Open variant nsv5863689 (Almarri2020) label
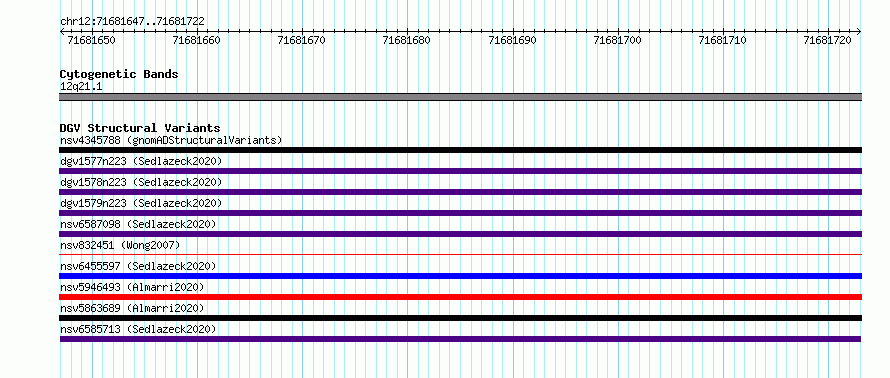Image resolution: width=890 pixels, height=378 pixels. [132, 308]
